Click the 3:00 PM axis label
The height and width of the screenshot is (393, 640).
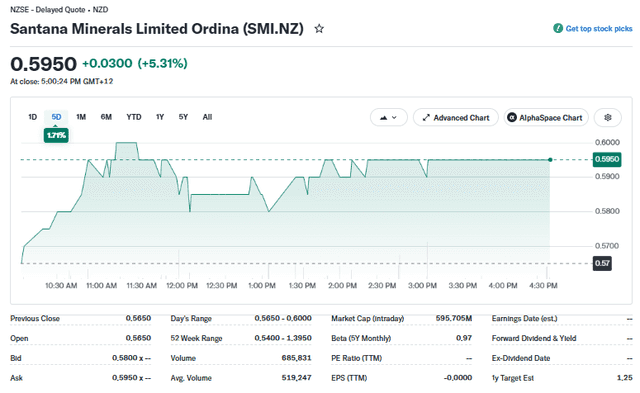pyautogui.click(x=422, y=286)
